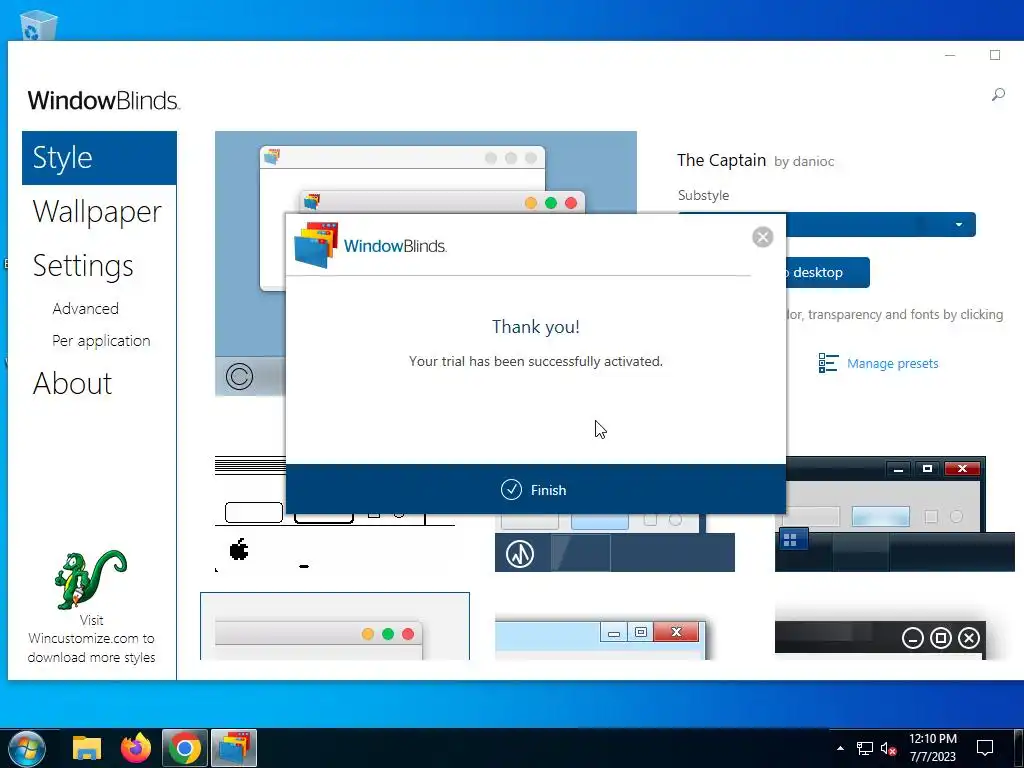This screenshot has width=1024, height=768.
Task: Click the search magnifier icon
Action: click(x=998, y=95)
